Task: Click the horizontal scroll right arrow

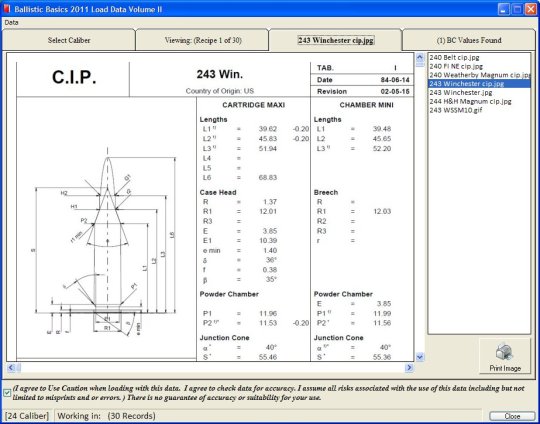Action: [409, 368]
